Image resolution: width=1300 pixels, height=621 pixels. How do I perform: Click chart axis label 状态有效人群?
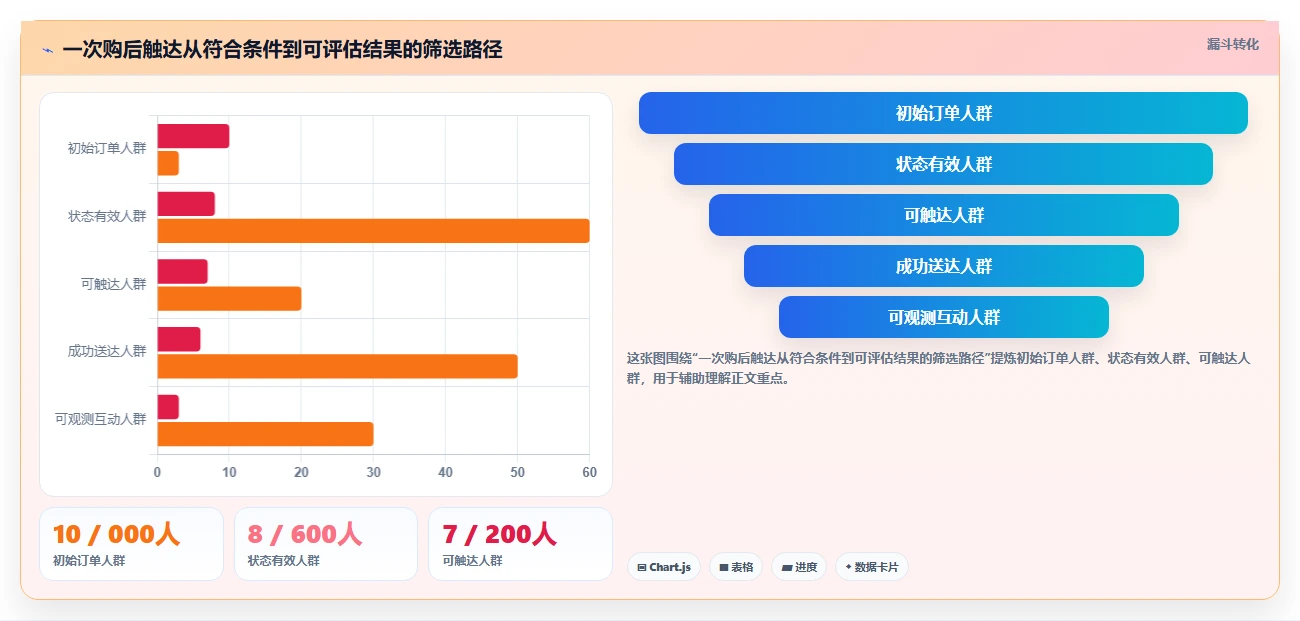(107, 216)
